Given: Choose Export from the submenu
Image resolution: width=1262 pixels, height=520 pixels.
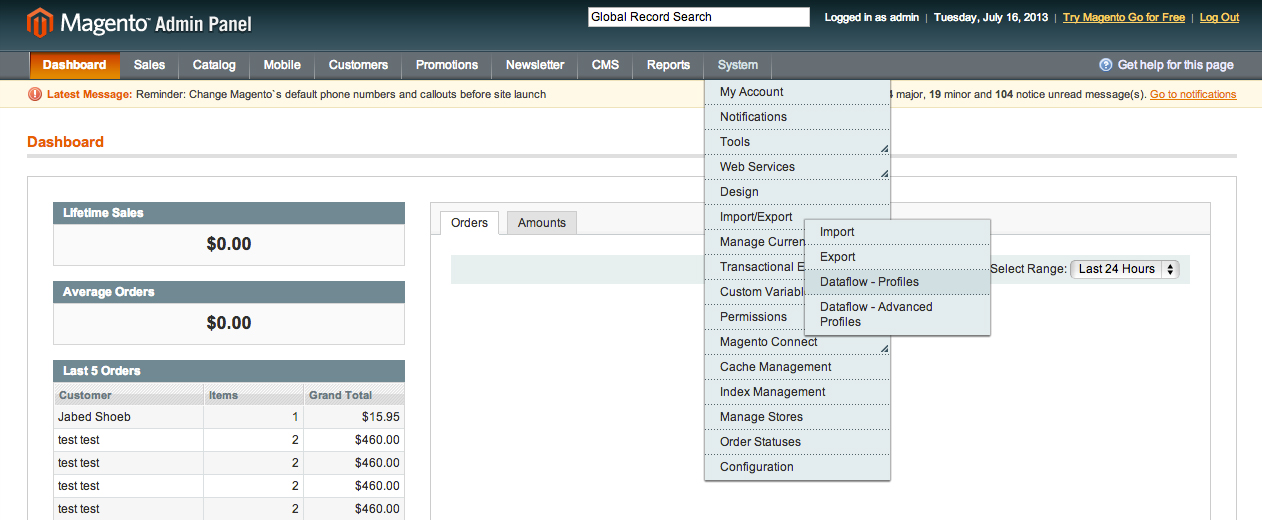Looking at the screenshot, I should point(897,257).
